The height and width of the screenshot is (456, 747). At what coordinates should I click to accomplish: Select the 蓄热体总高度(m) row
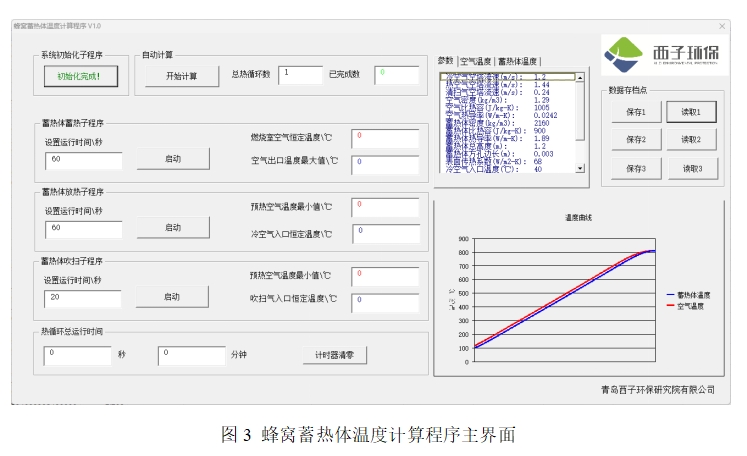point(508,146)
